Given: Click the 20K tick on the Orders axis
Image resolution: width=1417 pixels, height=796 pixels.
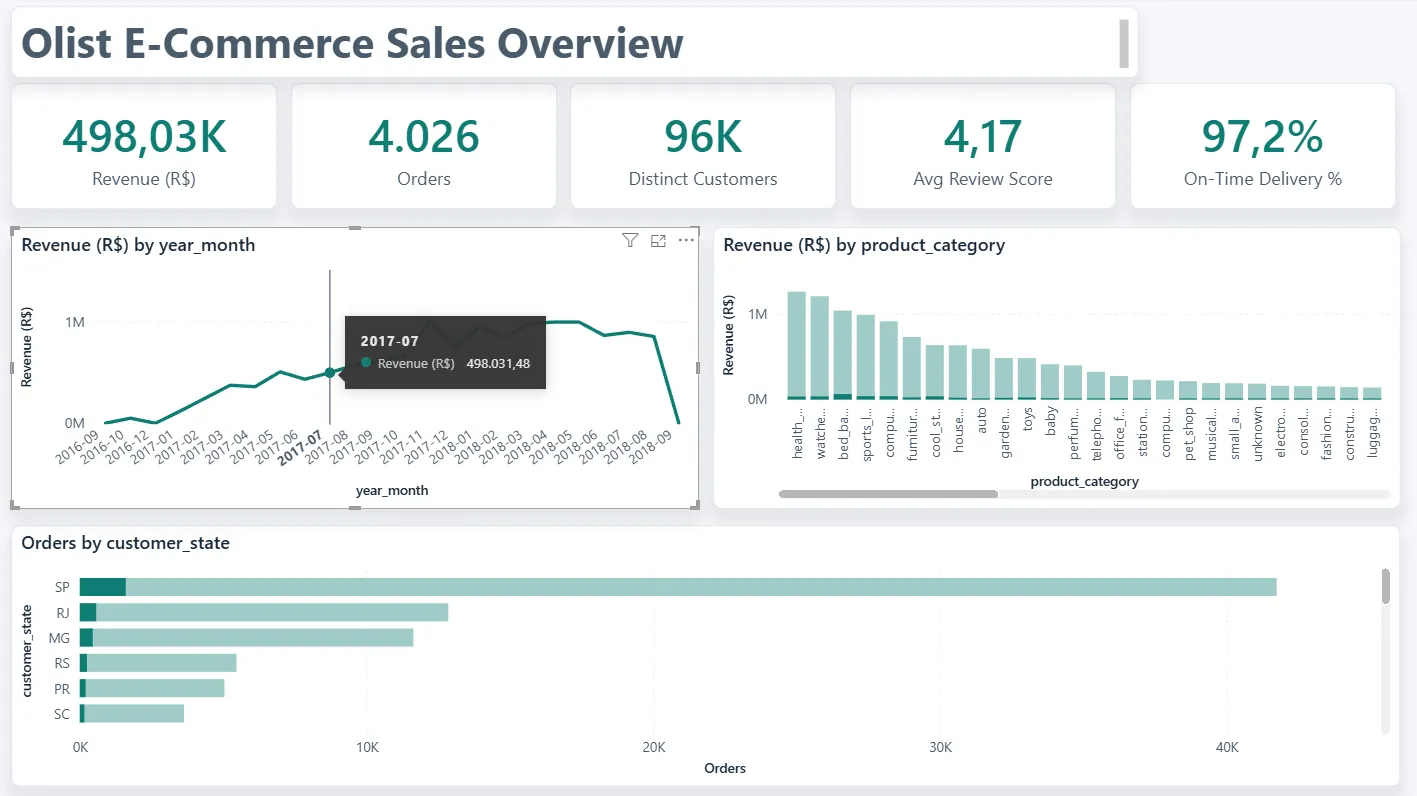Looking at the screenshot, I should click(x=654, y=748).
